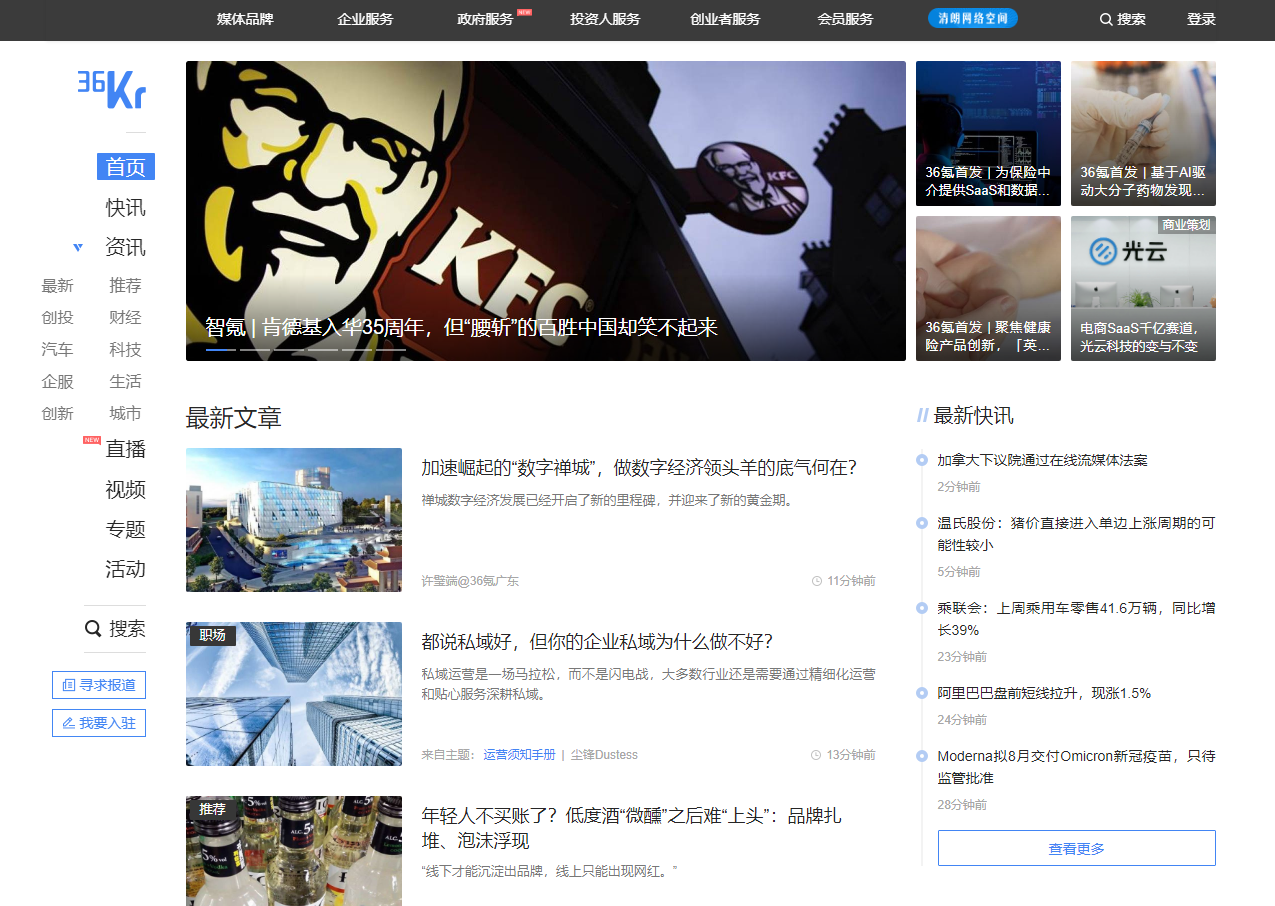
Task: Open the 都说私域好 article title
Action: [597, 642]
